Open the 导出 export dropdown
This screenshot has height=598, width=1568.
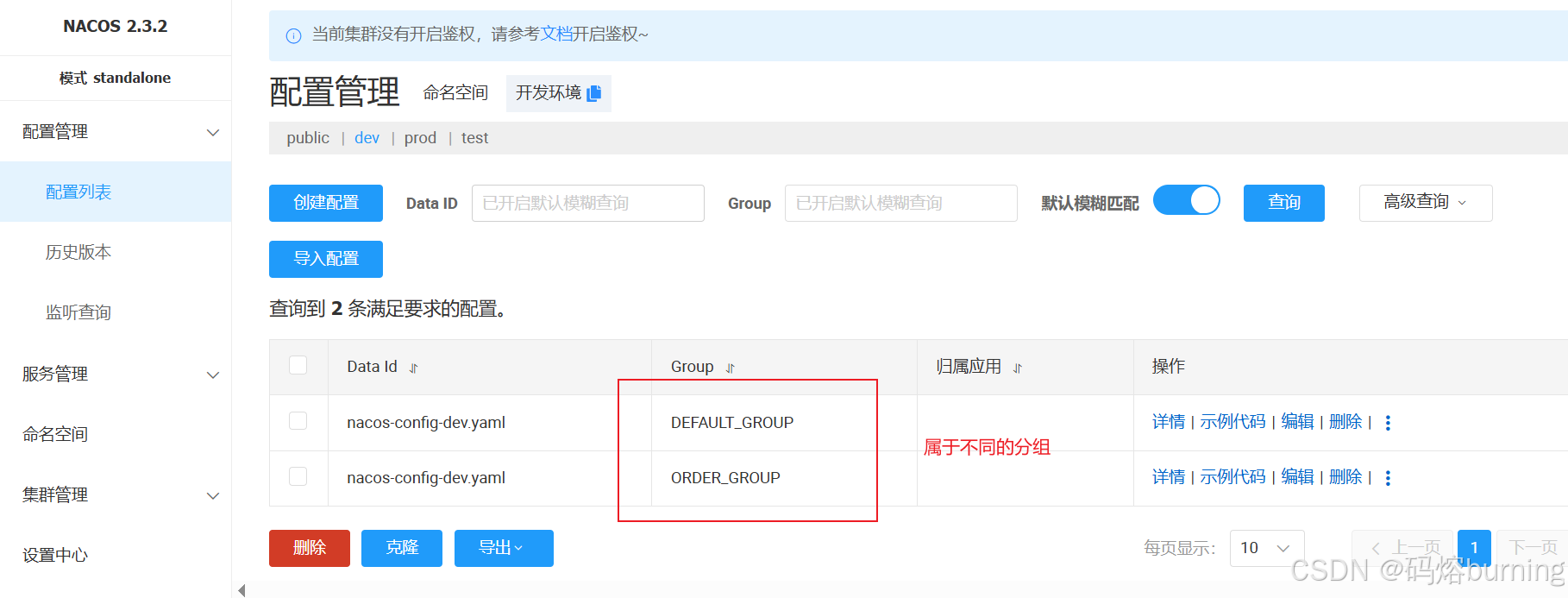click(504, 548)
